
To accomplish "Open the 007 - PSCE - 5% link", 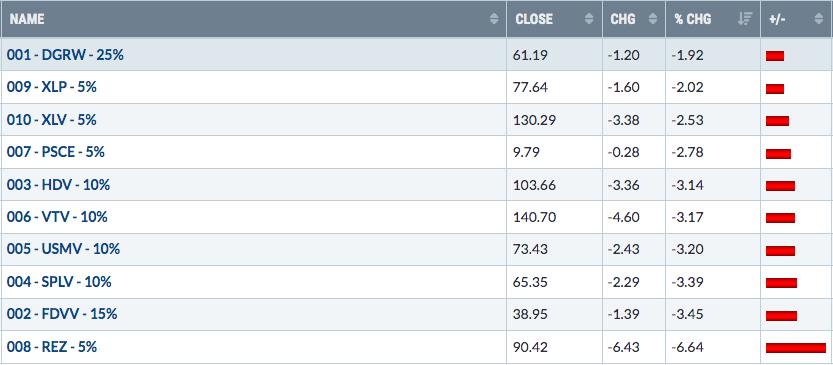I will (x=55, y=152).
